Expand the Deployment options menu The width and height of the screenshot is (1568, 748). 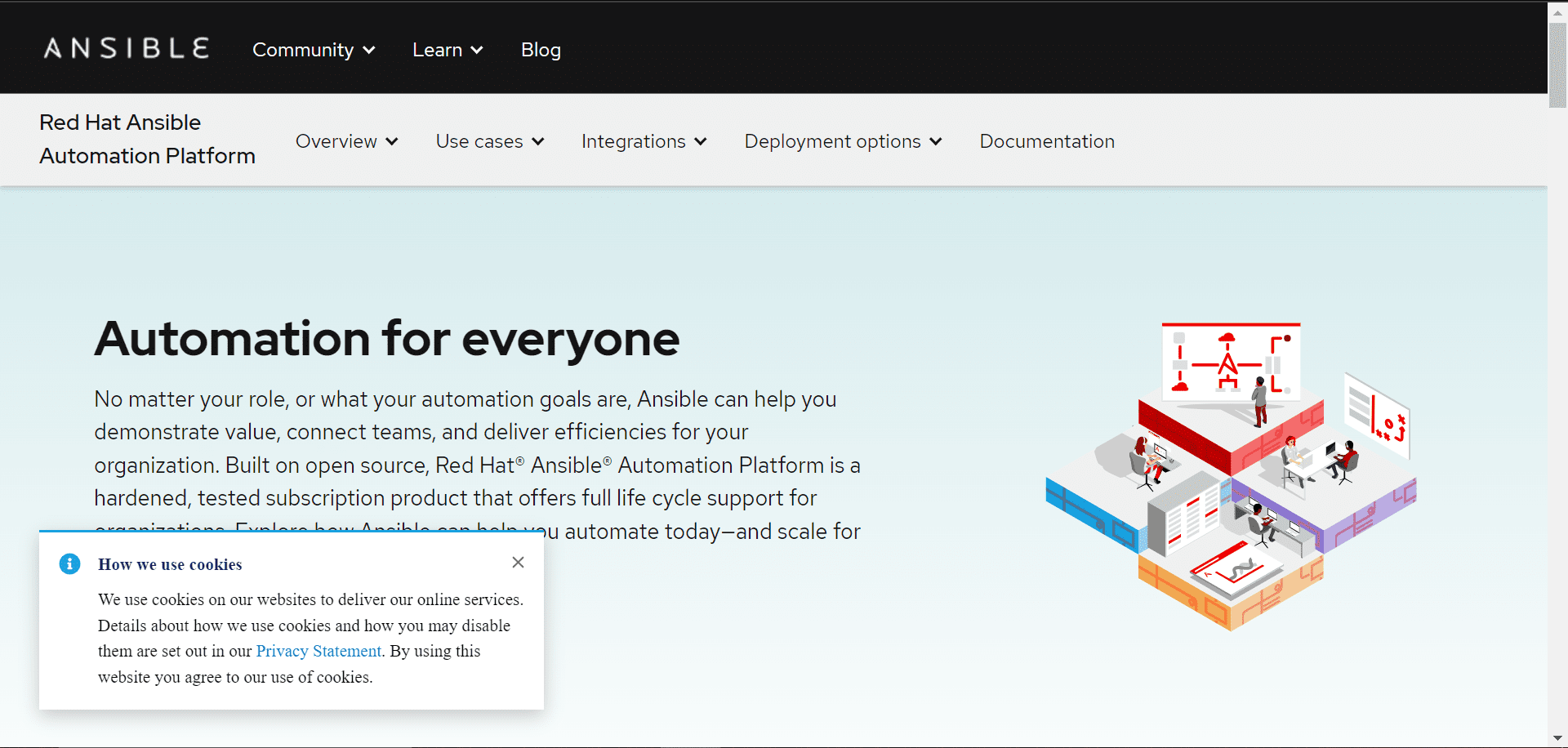(831, 141)
